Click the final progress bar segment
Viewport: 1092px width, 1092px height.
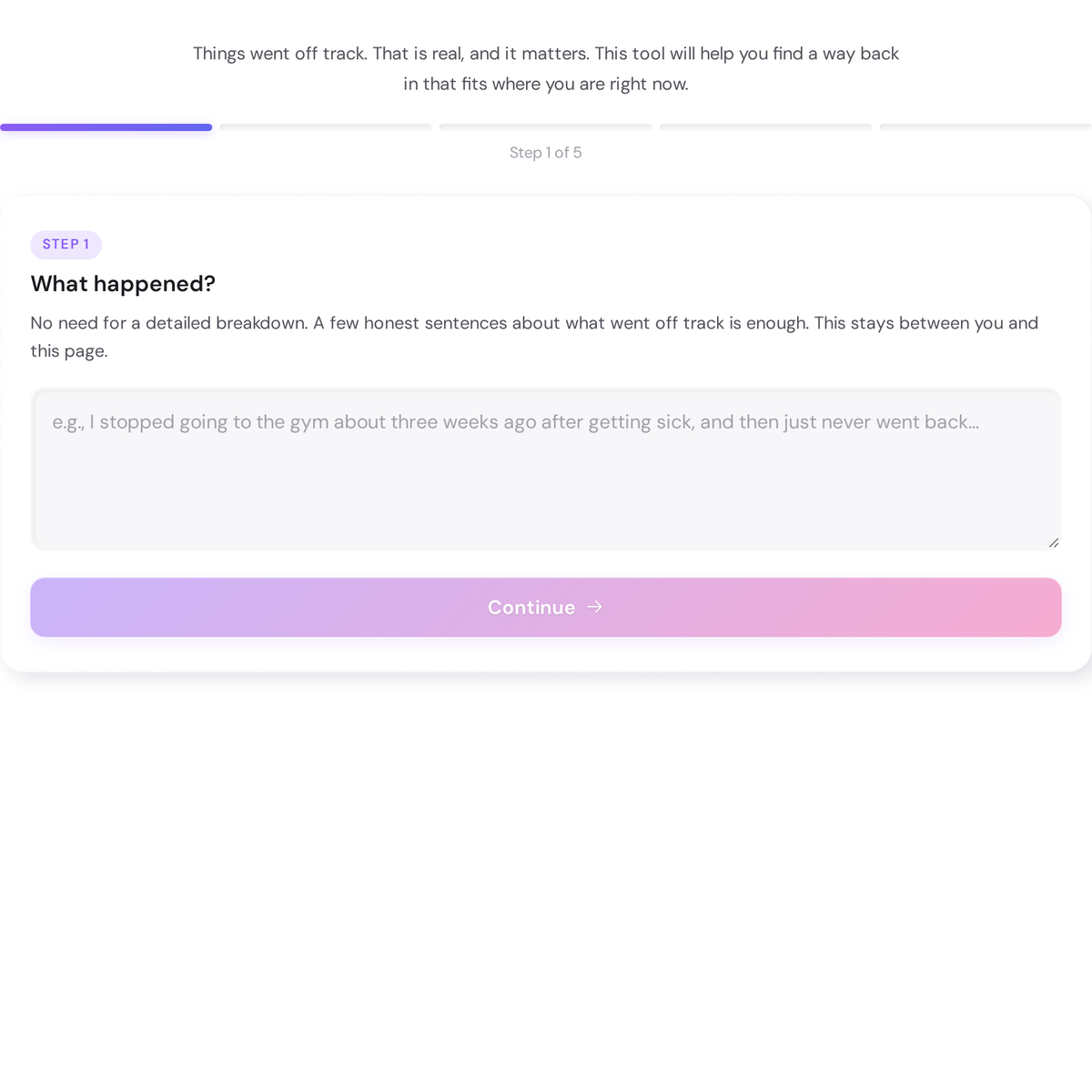pyautogui.click(x=986, y=126)
